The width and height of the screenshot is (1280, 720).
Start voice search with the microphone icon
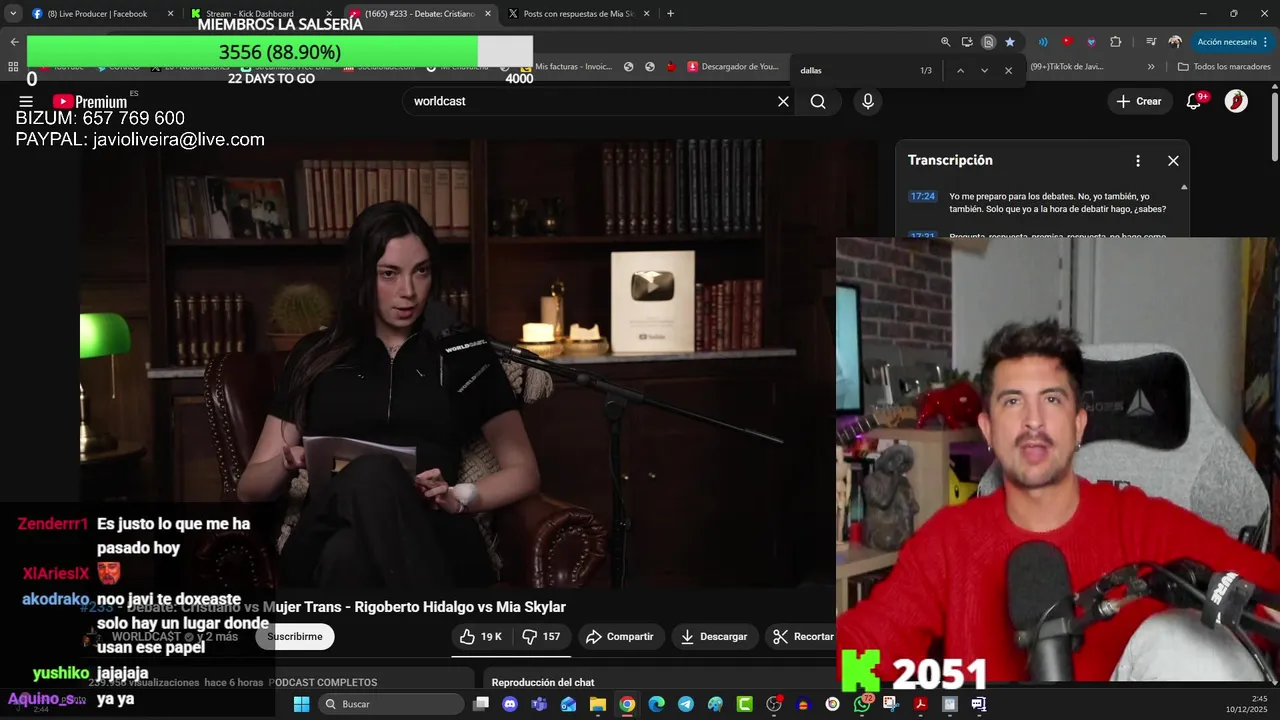point(868,101)
